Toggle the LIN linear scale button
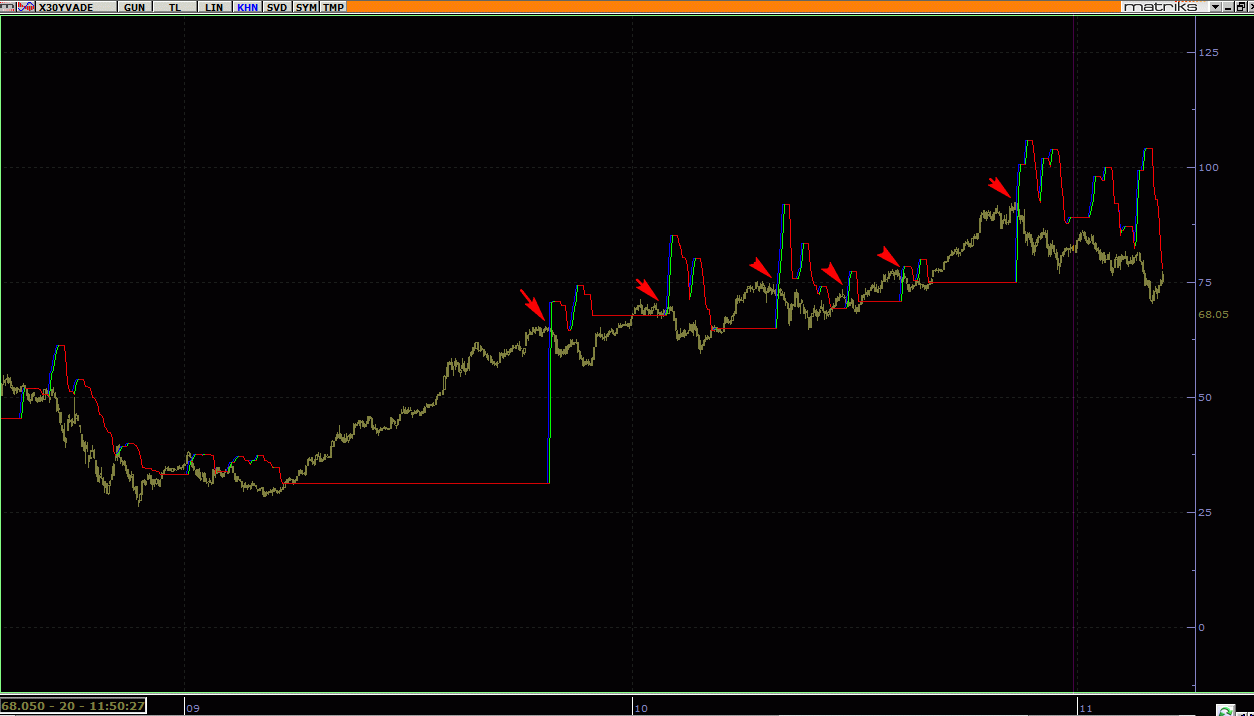The width and height of the screenshot is (1254, 716). point(214,7)
